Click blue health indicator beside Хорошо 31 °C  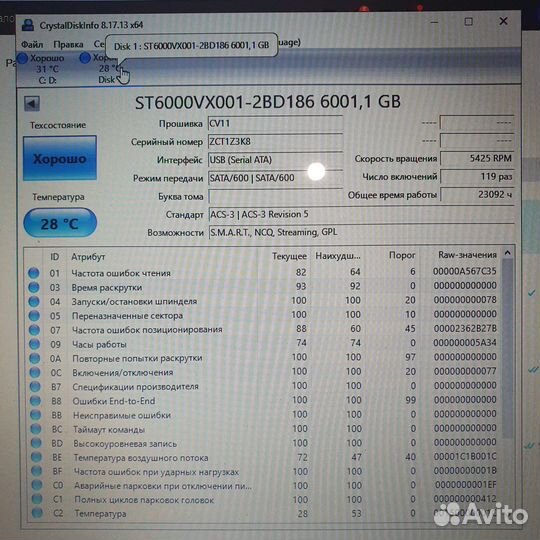click(x=23, y=58)
